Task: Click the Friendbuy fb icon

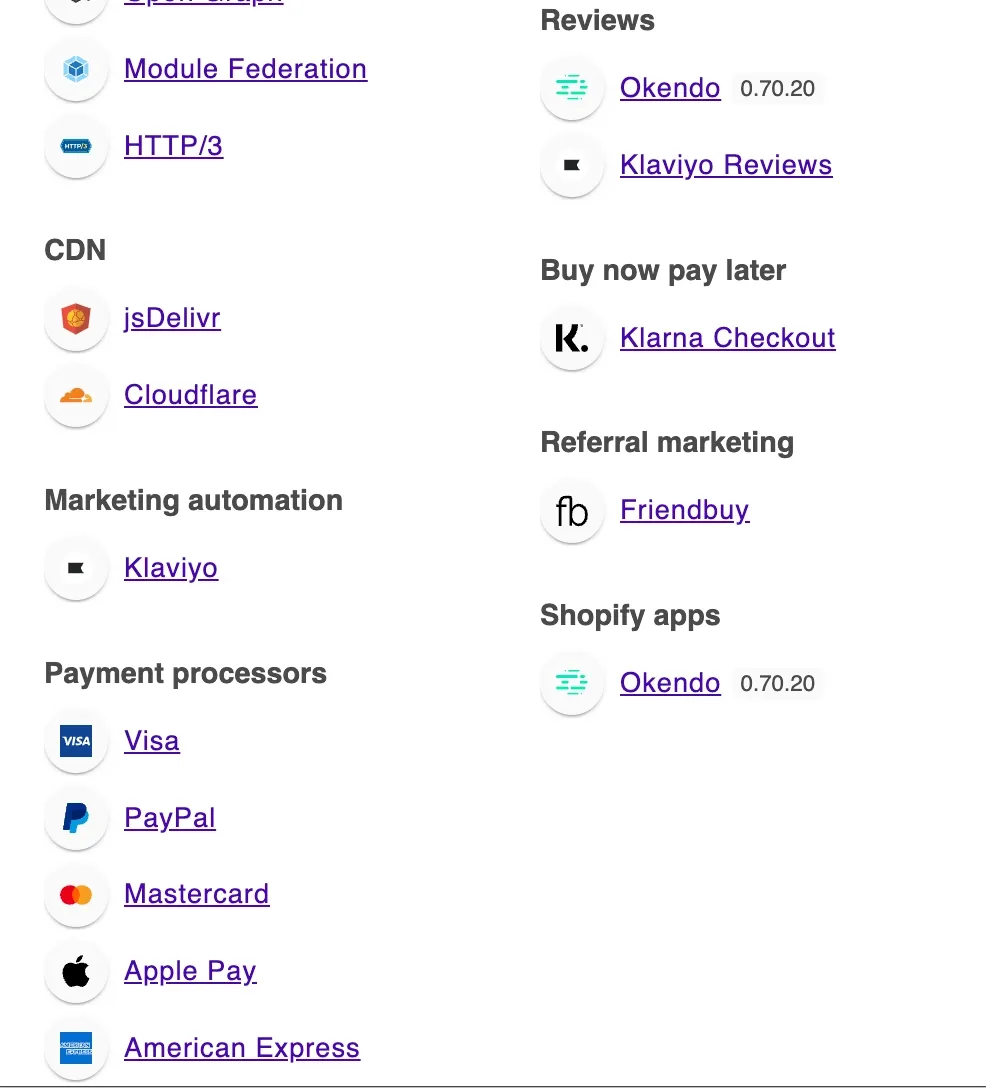Action: [572, 511]
